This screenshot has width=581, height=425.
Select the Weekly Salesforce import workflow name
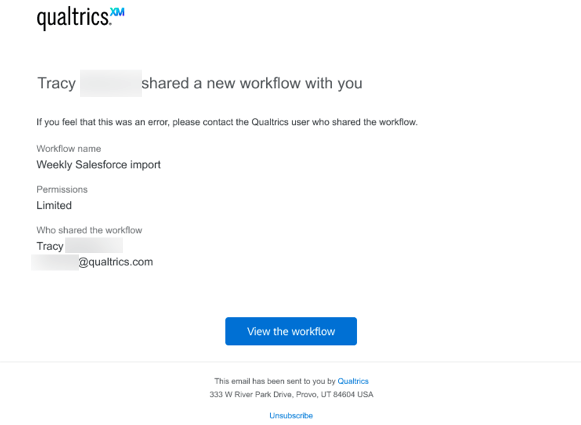99,165
